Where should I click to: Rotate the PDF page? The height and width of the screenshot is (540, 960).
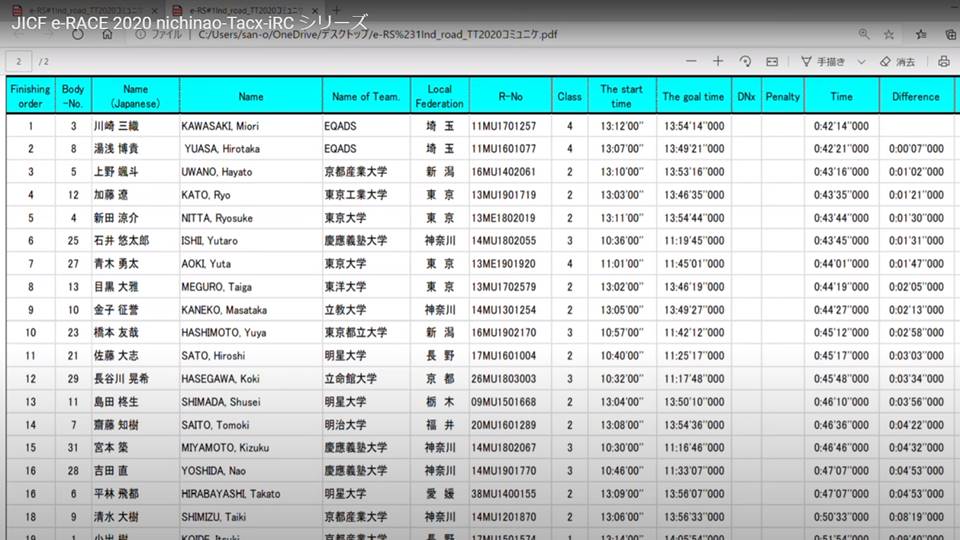click(745, 61)
